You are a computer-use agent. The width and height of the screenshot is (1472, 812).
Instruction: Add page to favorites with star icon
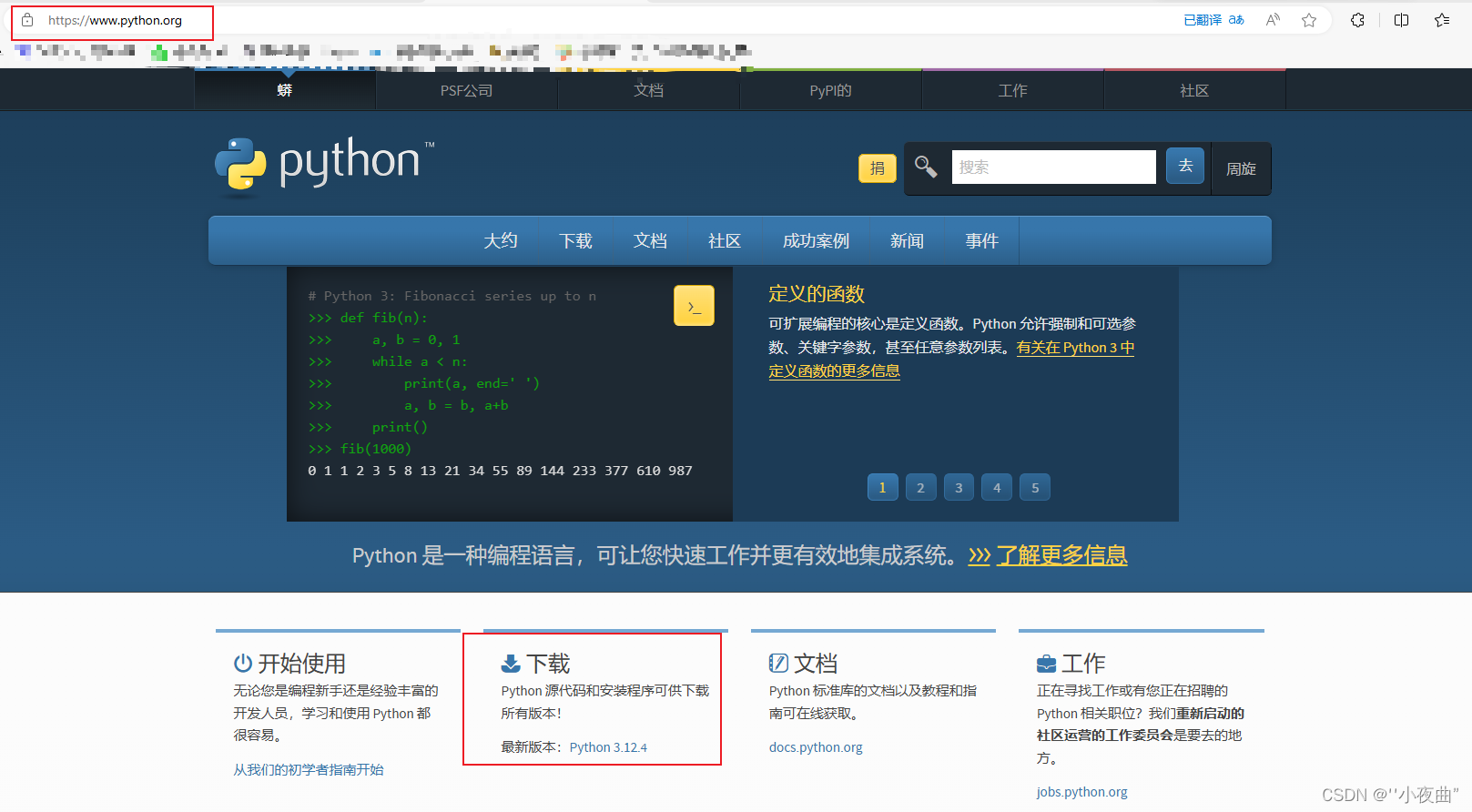pos(1309,20)
